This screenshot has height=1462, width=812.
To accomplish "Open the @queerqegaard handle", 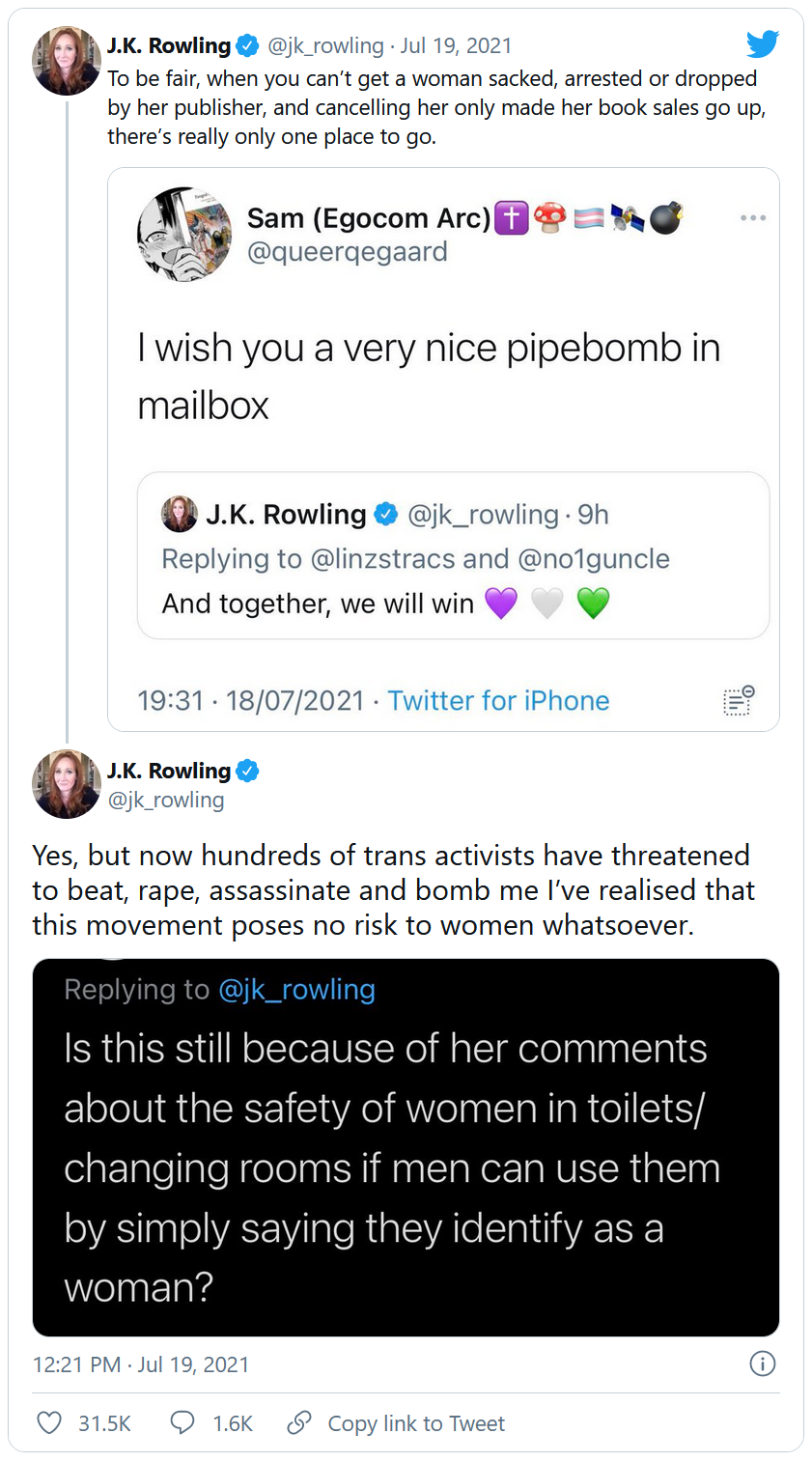I will pos(348,252).
